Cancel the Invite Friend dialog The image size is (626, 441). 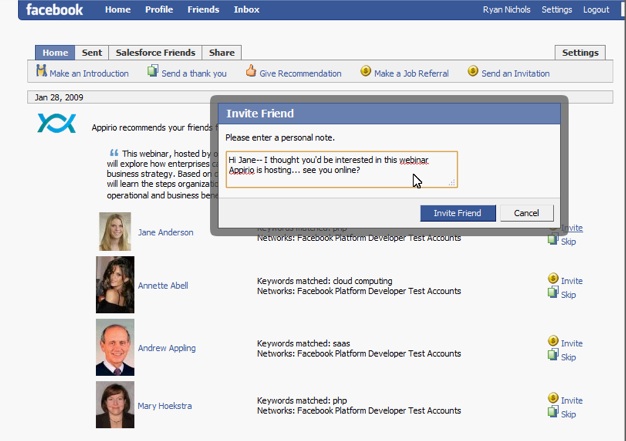[526, 213]
